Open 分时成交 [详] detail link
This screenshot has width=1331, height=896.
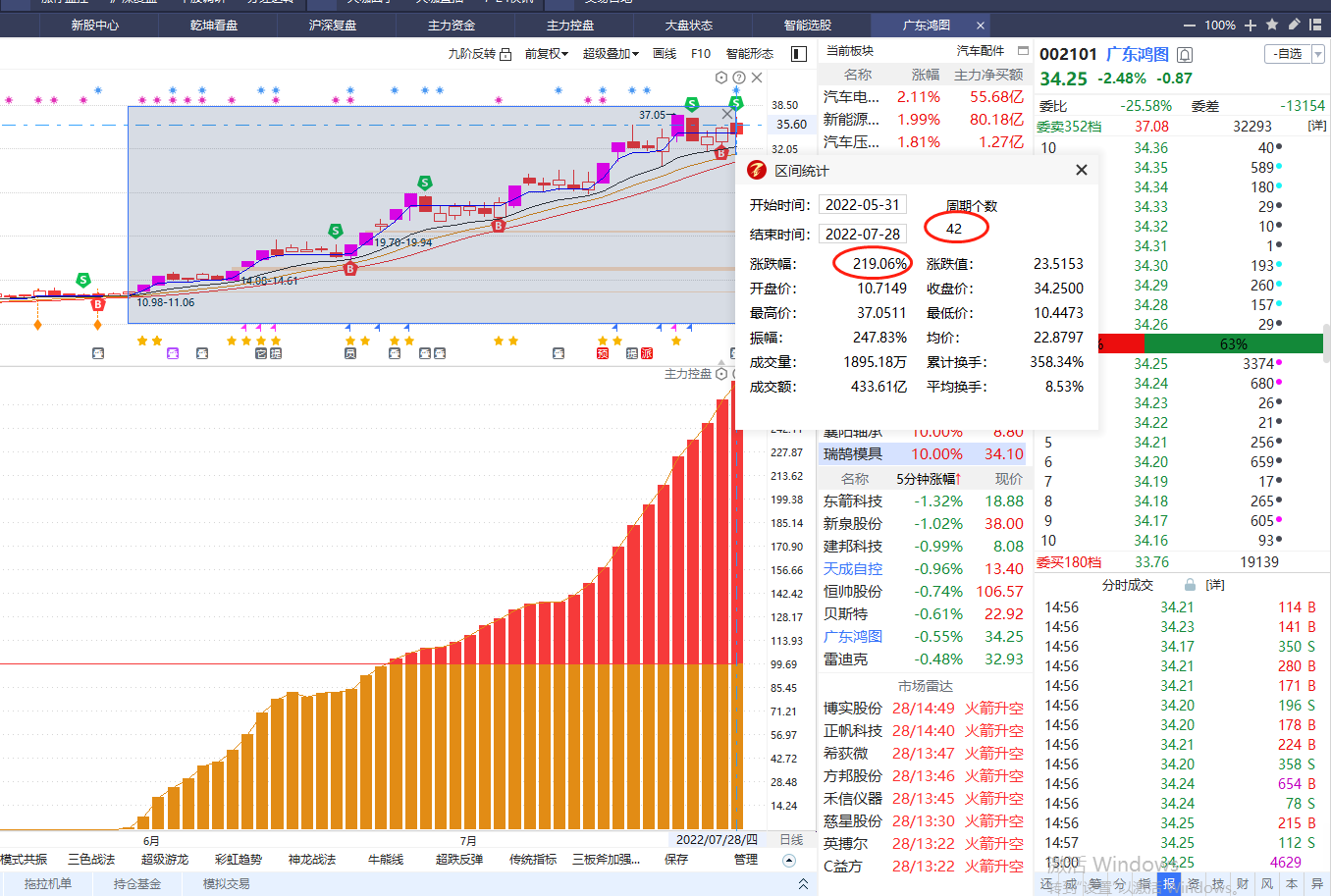(x=1215, y=585)
